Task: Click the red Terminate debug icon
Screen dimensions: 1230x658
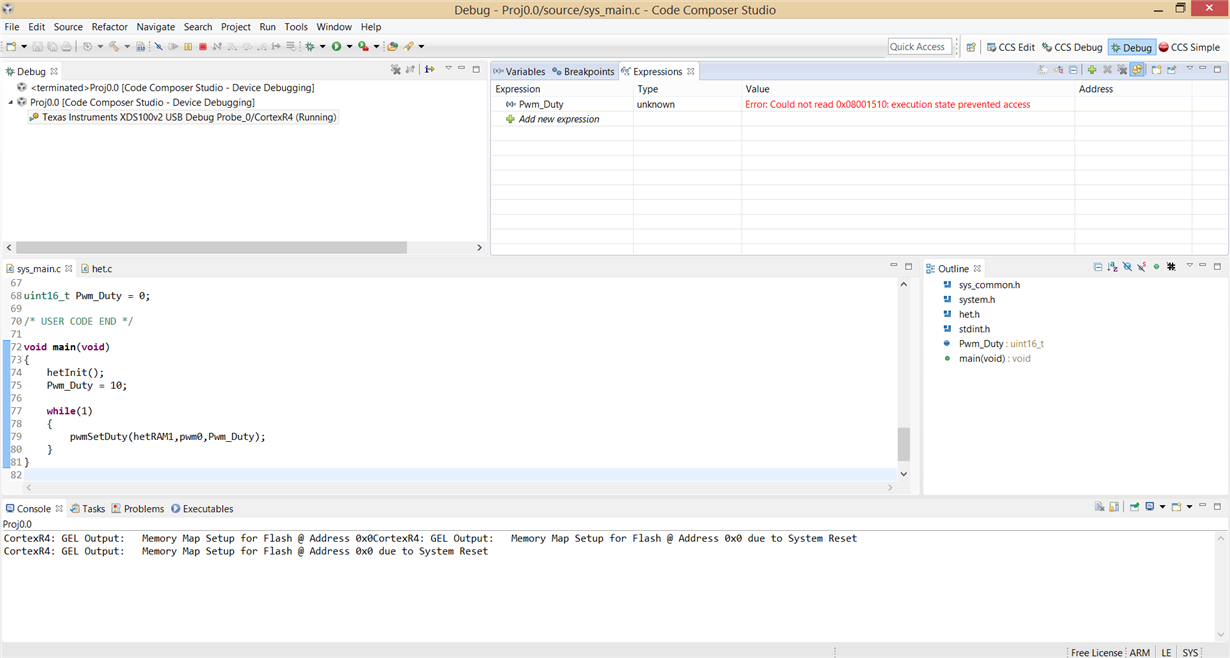Action: 203,46
